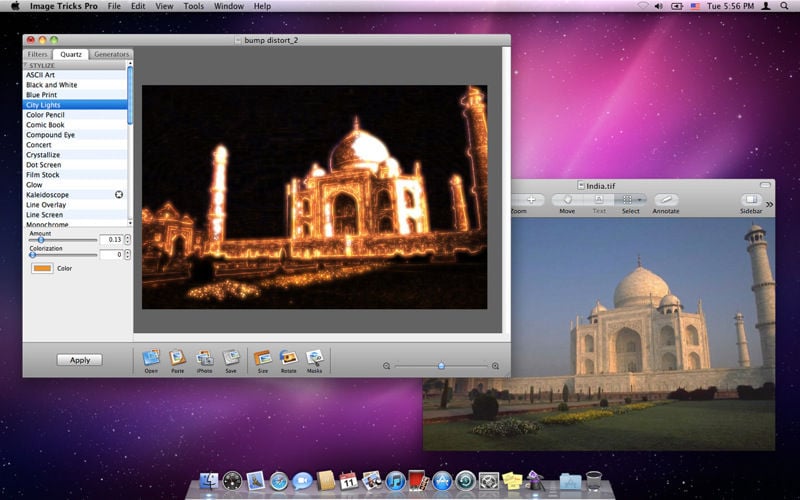800x500 pixels.
Task: Select the Color Pencil filter
Action: click(x=75, y=115)
